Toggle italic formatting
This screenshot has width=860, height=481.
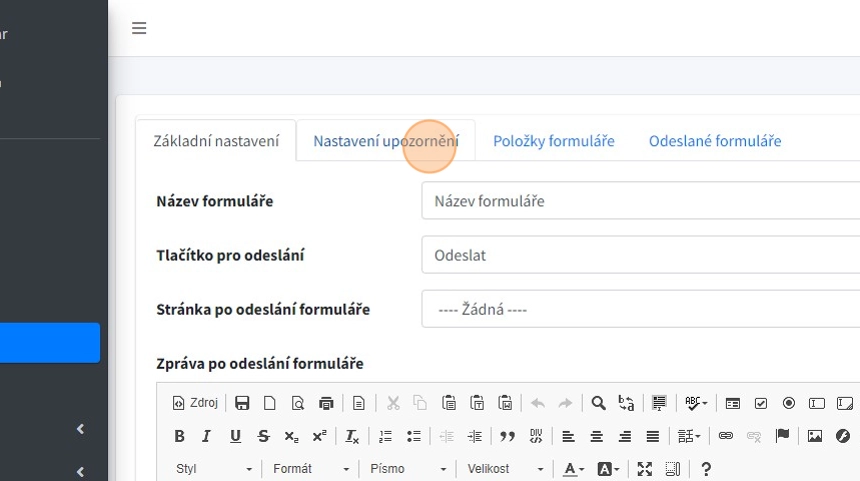[x=207, y=436]
